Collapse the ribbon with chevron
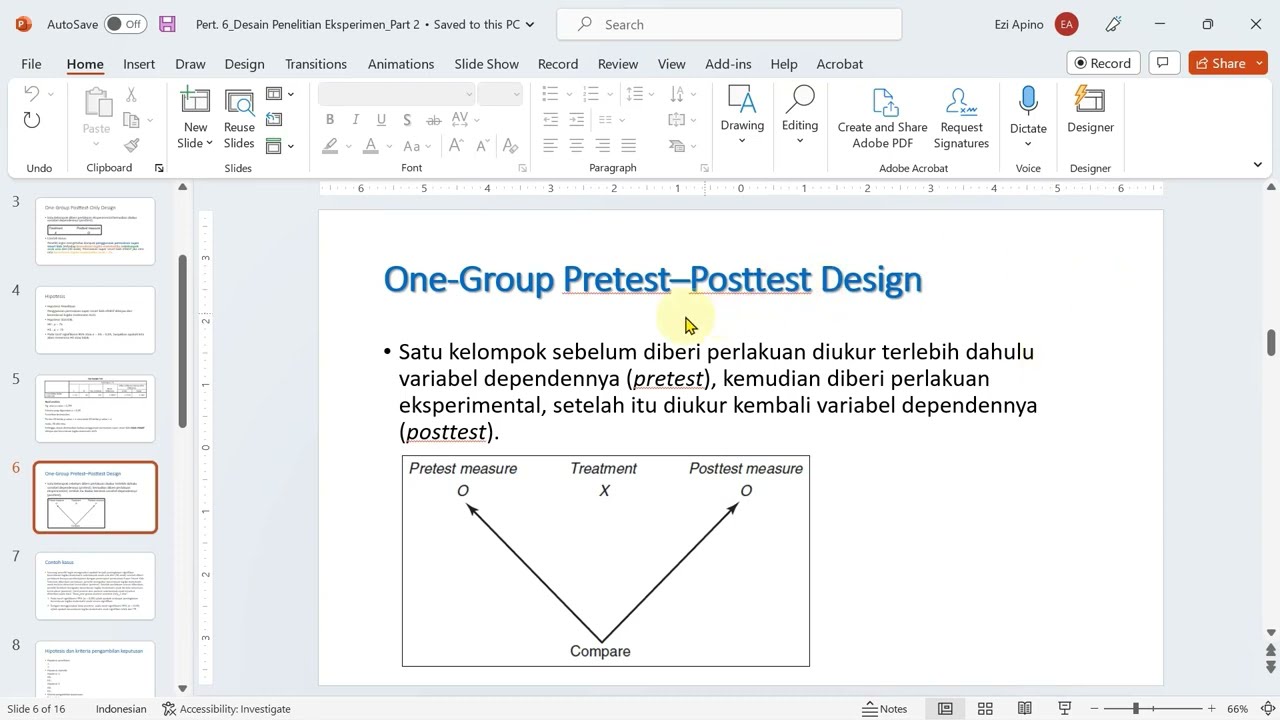The image size is (1280, 720). (x=1257, y=165)
